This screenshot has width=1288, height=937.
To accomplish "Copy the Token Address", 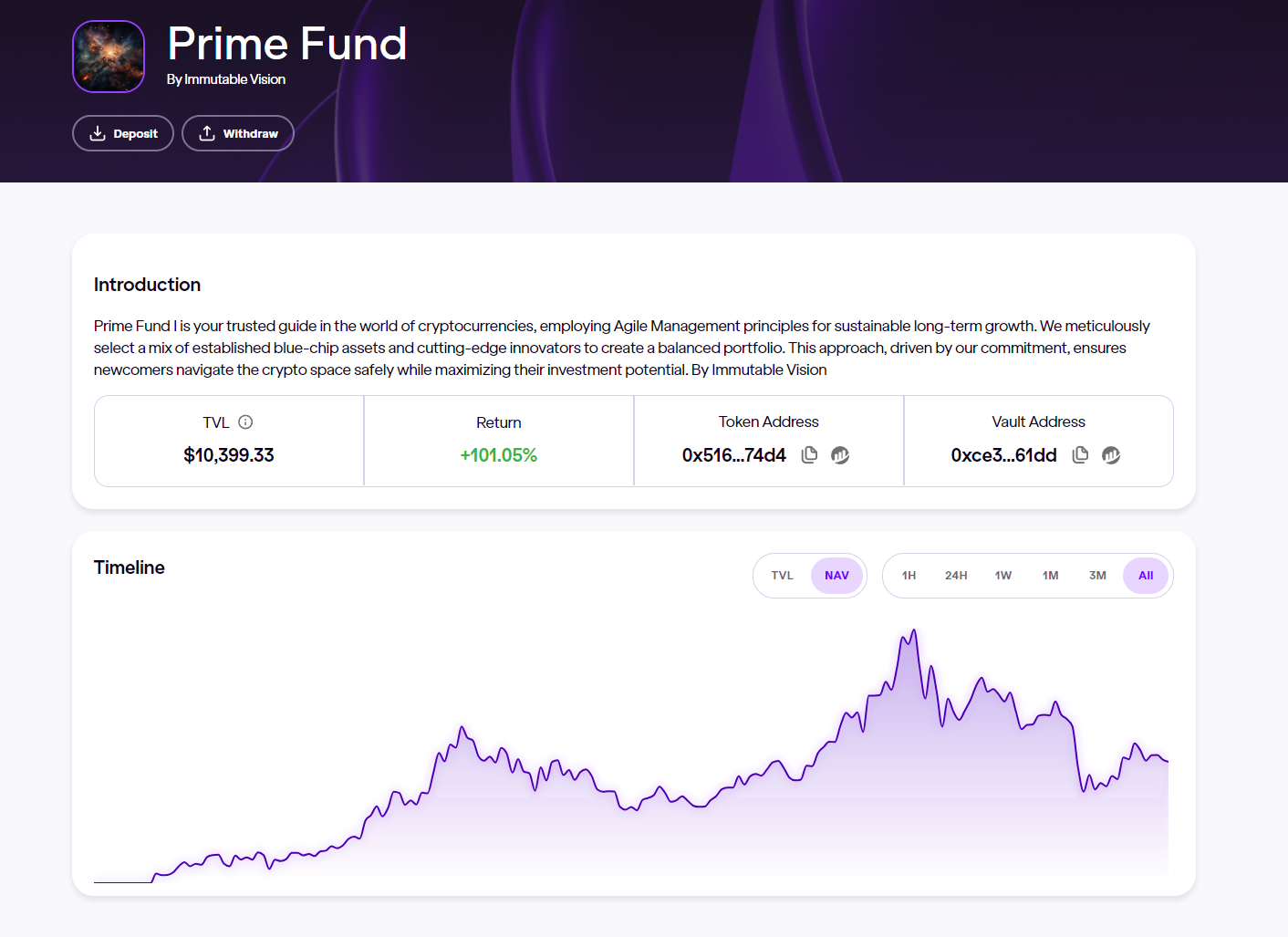I will point(809,454).
